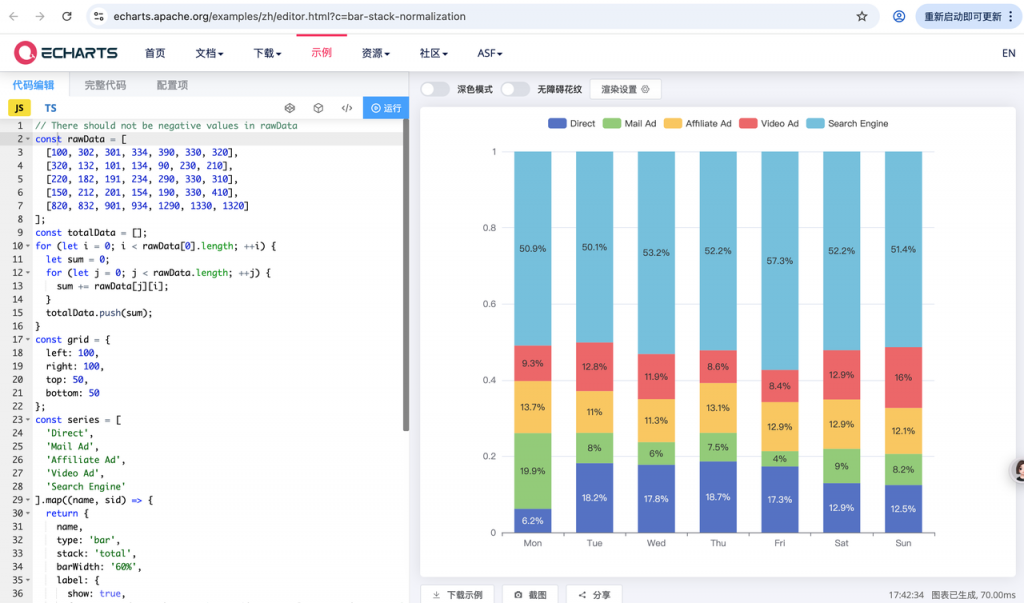
Task: Click the code editor vertical scrollbar
Action: click(406, 275)
